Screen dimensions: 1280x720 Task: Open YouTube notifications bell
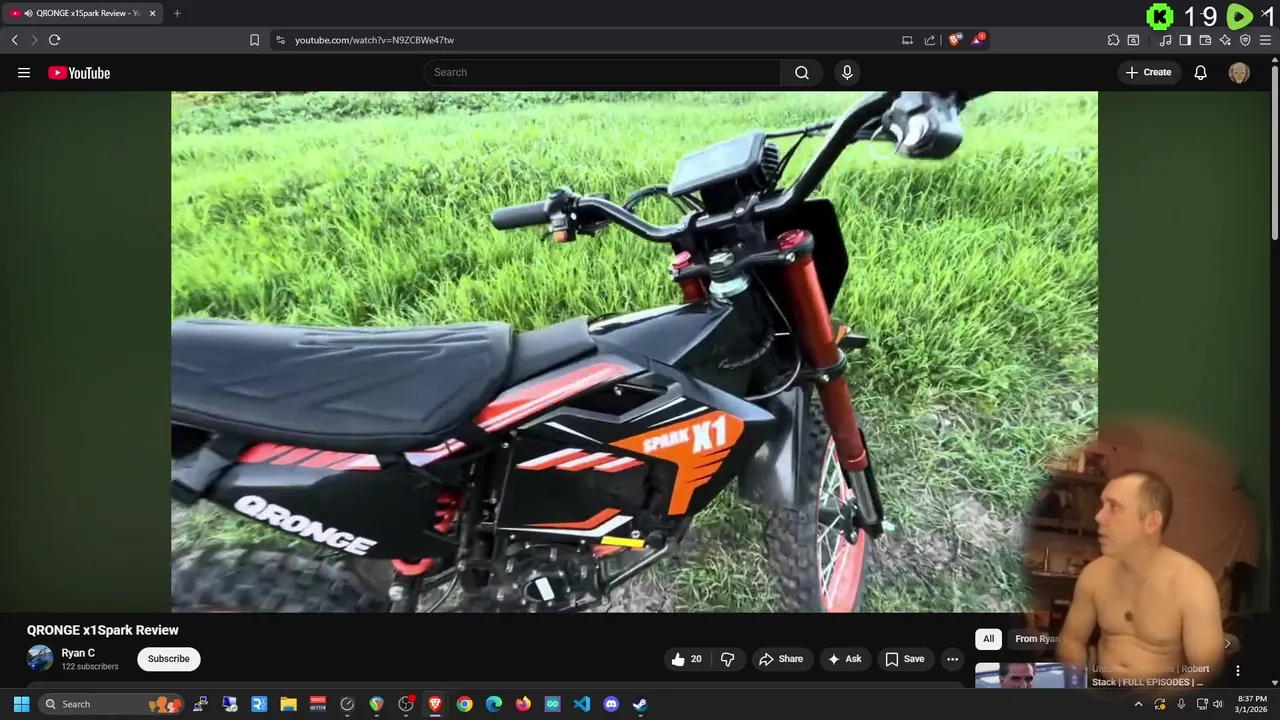1200,72
